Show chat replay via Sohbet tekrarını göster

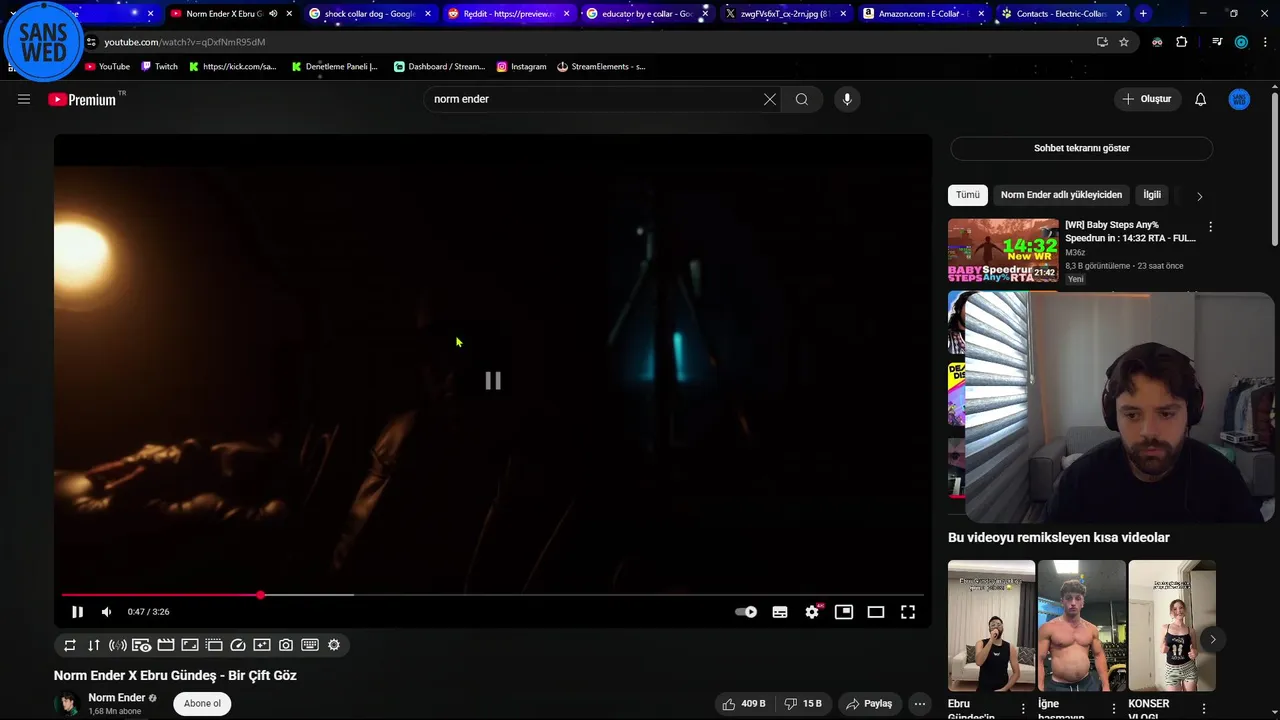click(x=1082, y=148)
